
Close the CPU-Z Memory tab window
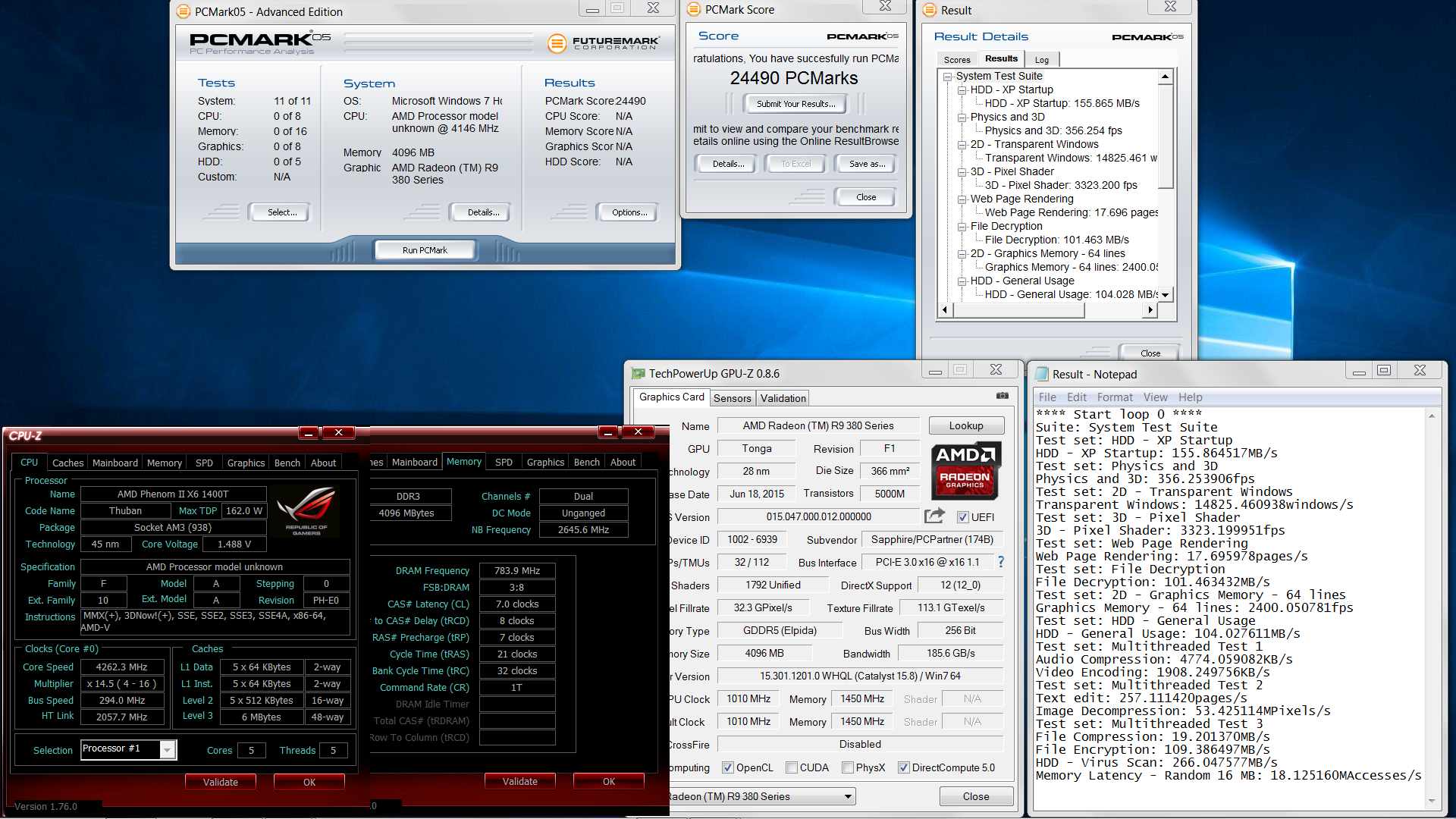(639, 432)
